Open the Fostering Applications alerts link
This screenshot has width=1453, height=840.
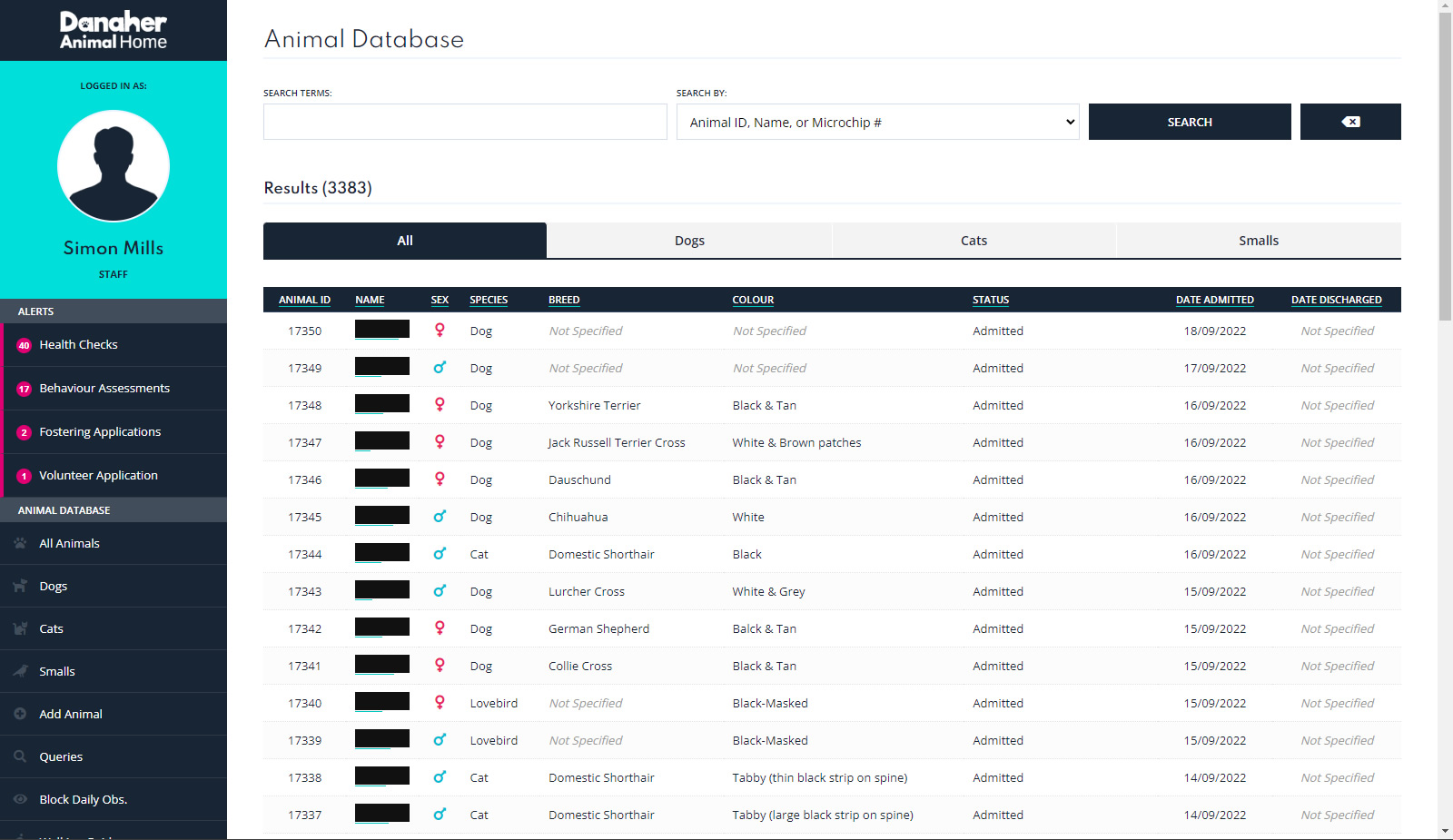100,431
